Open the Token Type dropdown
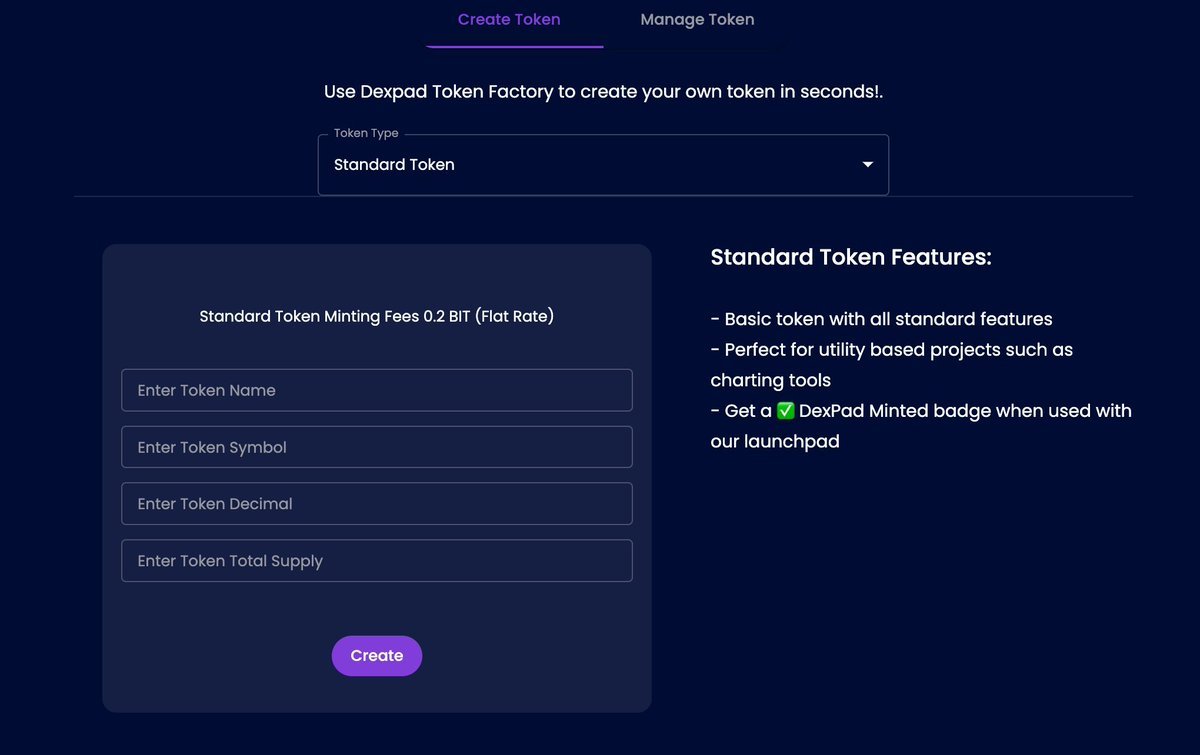Viewport: 1200px width, 755px height. [x=603, y=165]
